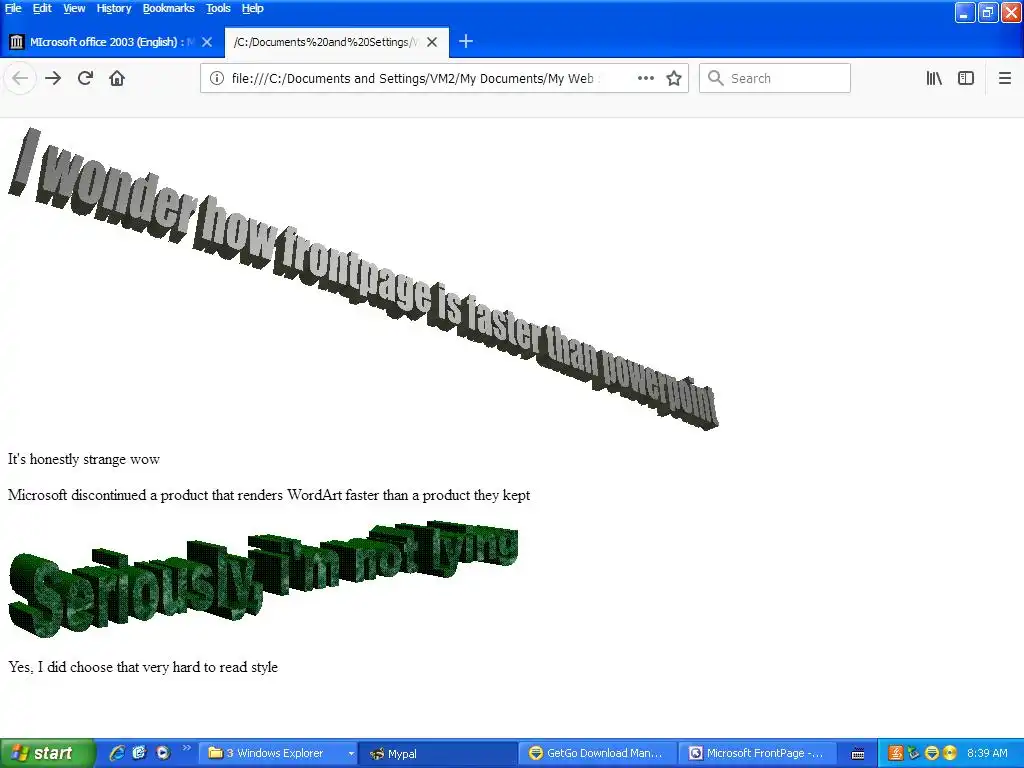
Task: Expand Windows Explorer group dropdown arrow
Action: pos(351,754)
